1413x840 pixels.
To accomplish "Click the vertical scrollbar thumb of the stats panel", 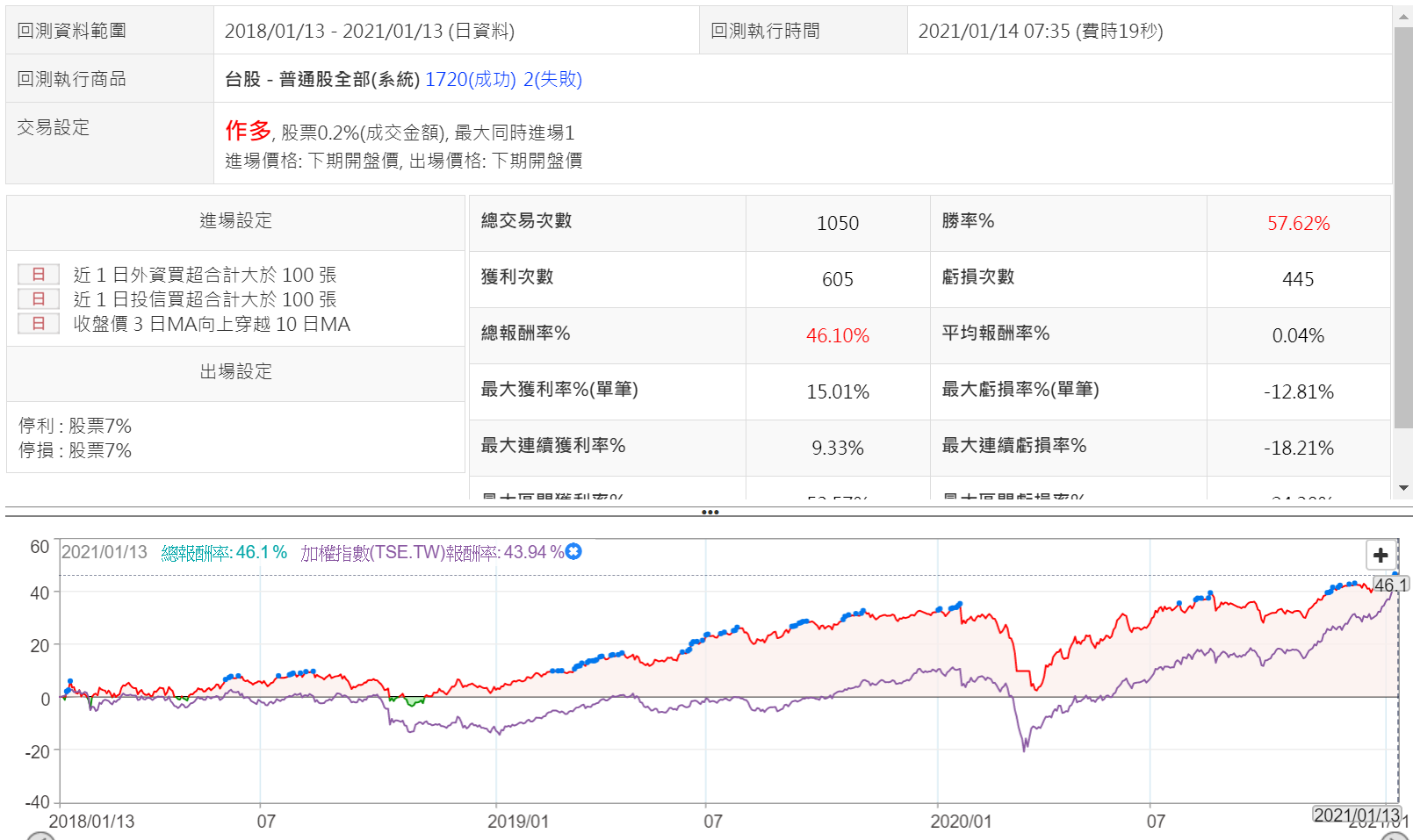I will 1403,228.
